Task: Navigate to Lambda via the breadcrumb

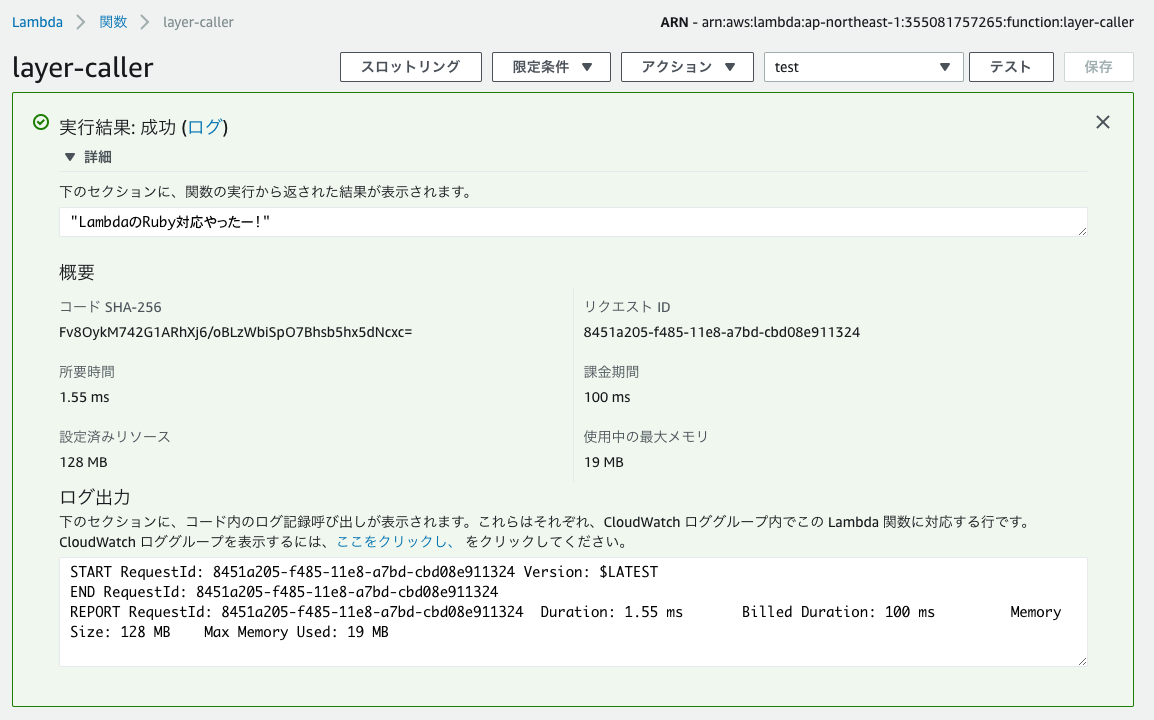Action: (x=37, y=20)
